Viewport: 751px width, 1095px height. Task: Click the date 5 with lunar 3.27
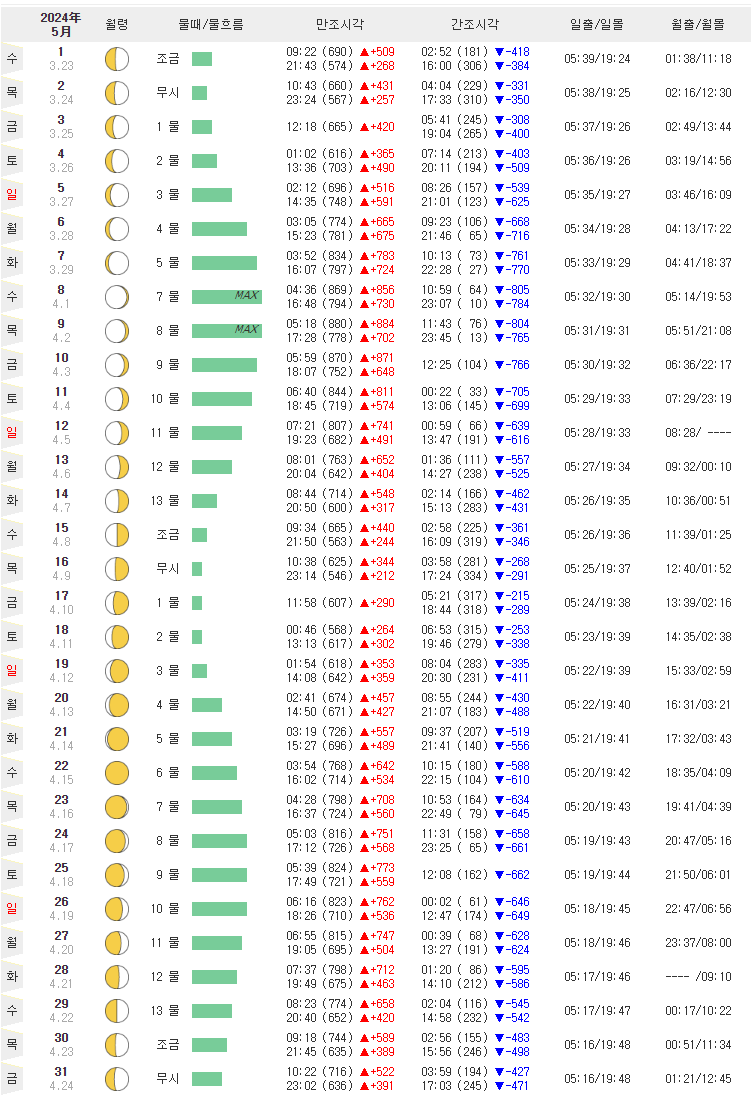click(x=61, y=195)
